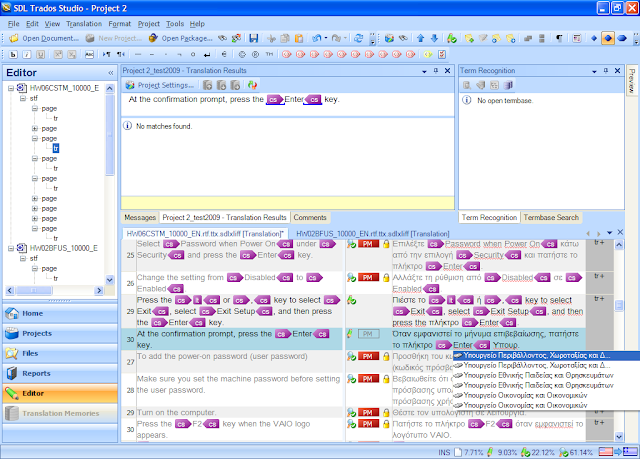Viewport: 640px width, 459px height.
Task: Open Undo history dropdown arrow
Action: click(326, 38)
